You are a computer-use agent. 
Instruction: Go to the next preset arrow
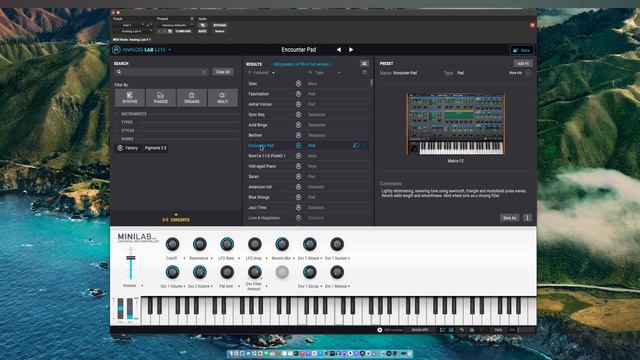pyautogui.click(x=351, y=50)
